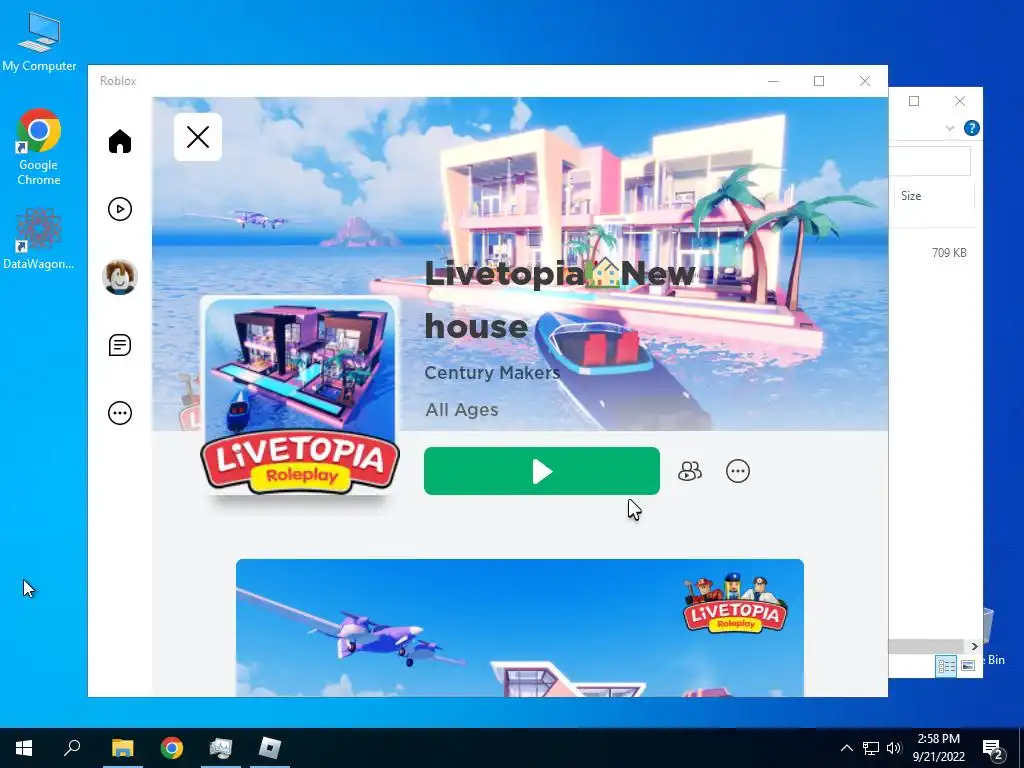Open the friends/join icon next to Play

(x=690, y=471)
